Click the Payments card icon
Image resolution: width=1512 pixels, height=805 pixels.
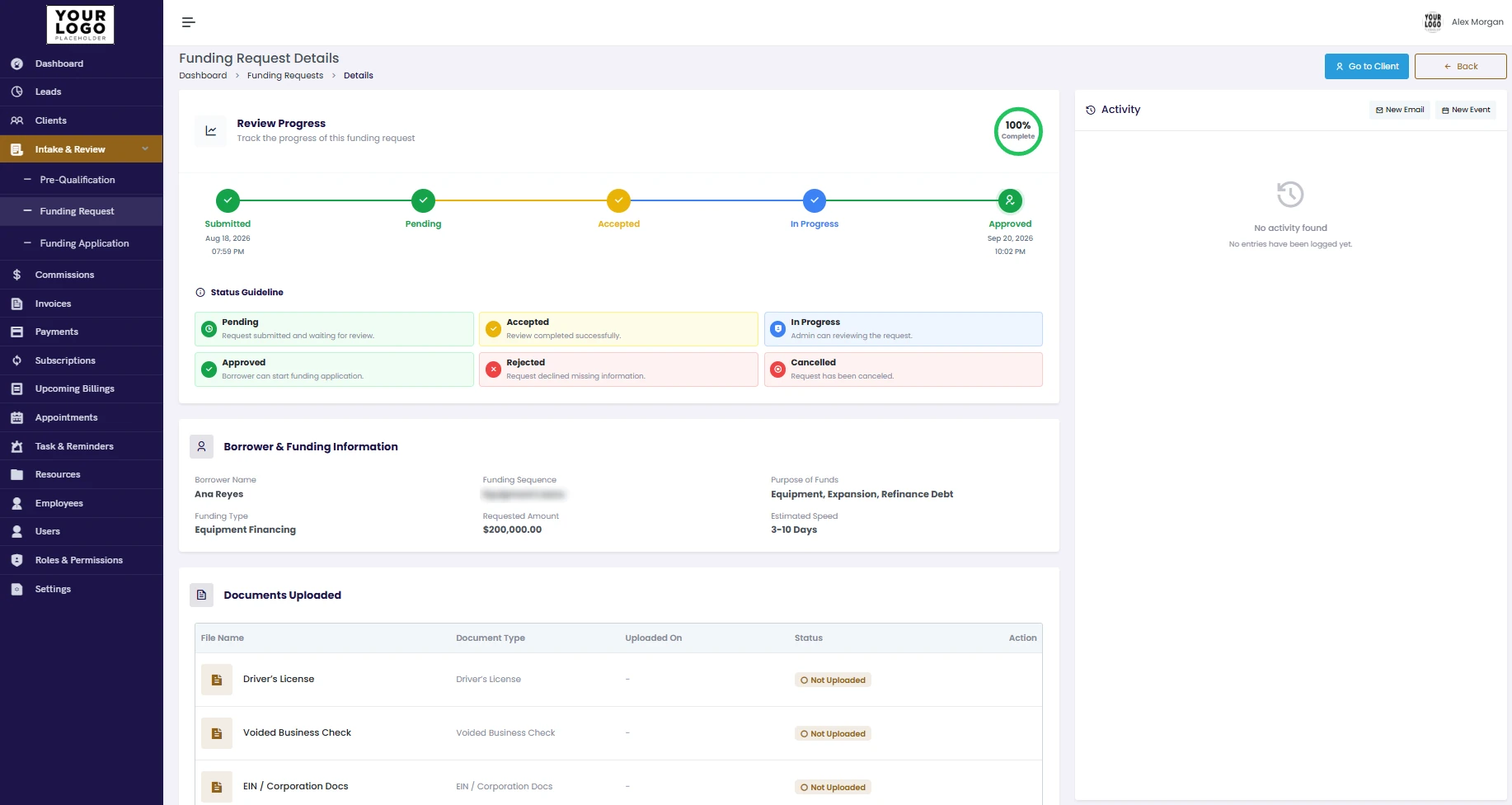click(16, 332)
